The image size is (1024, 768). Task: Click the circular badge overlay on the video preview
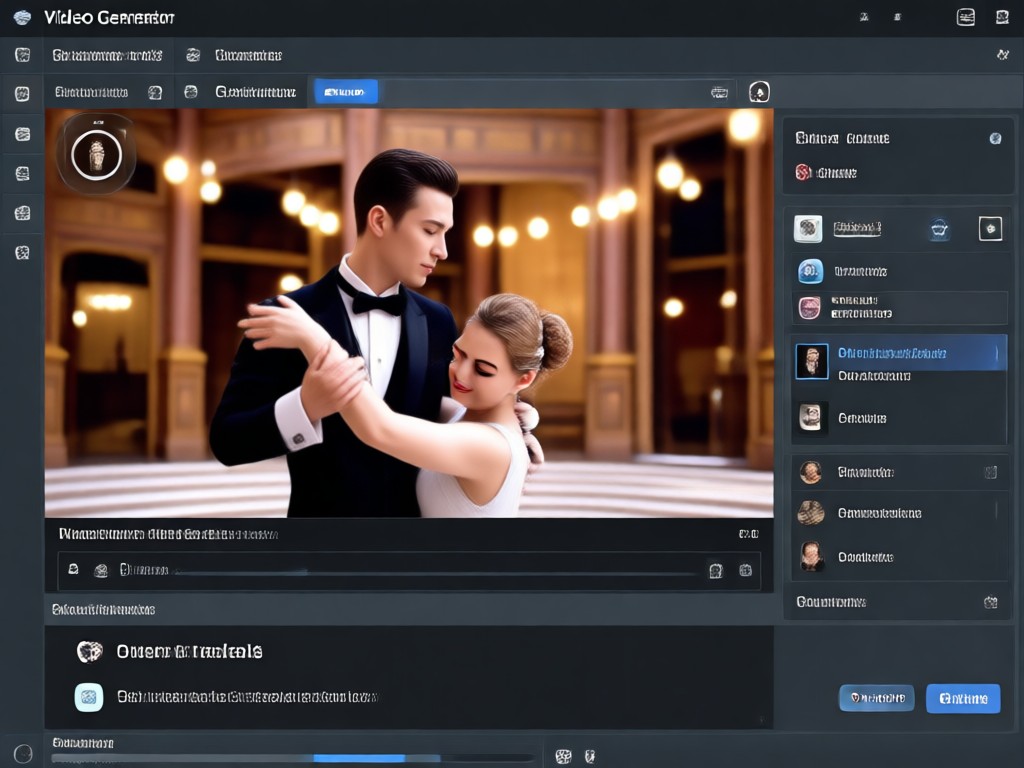click(x=97, y=154)
